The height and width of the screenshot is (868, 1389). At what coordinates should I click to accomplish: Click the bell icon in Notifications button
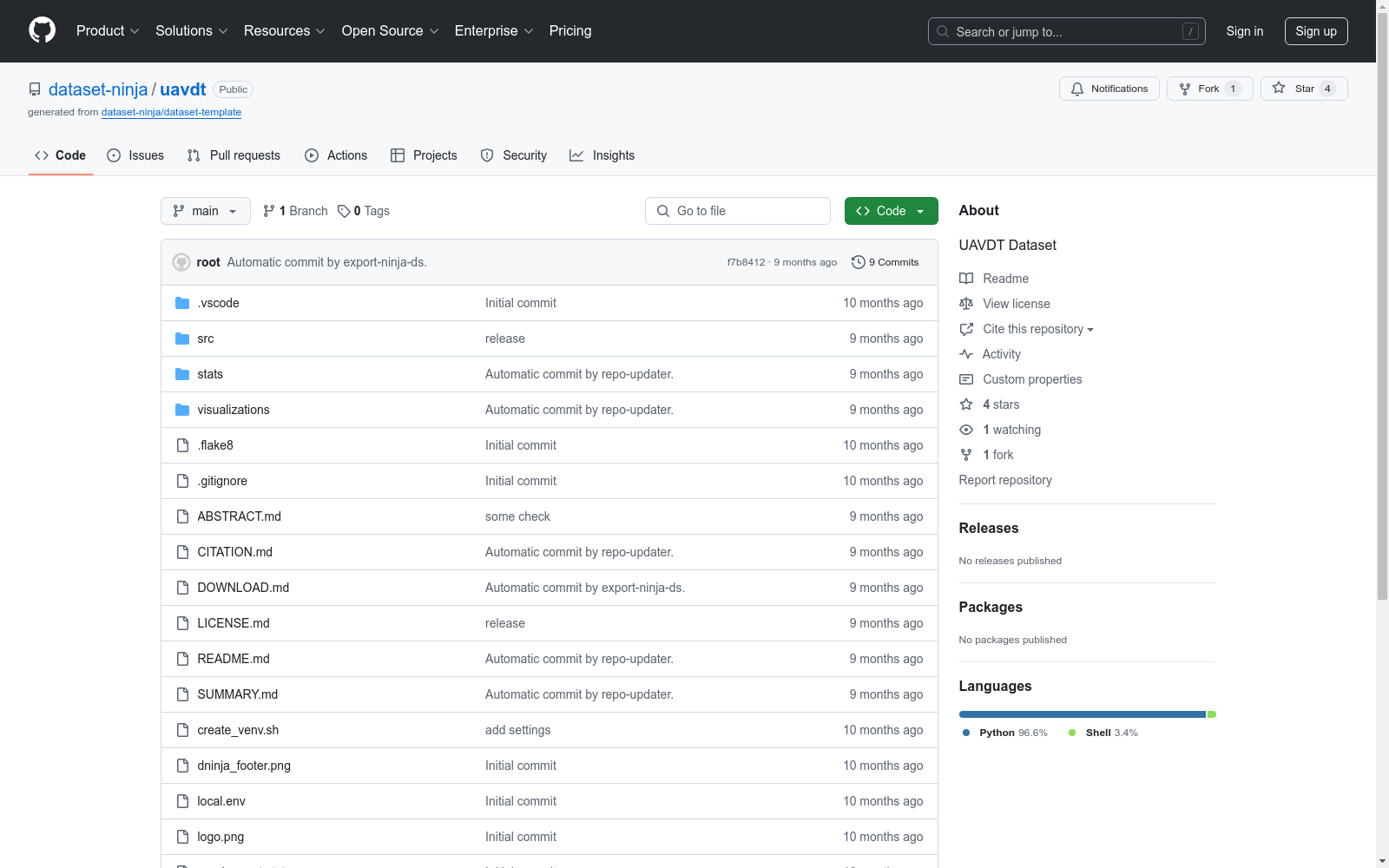click(1077, 89)
